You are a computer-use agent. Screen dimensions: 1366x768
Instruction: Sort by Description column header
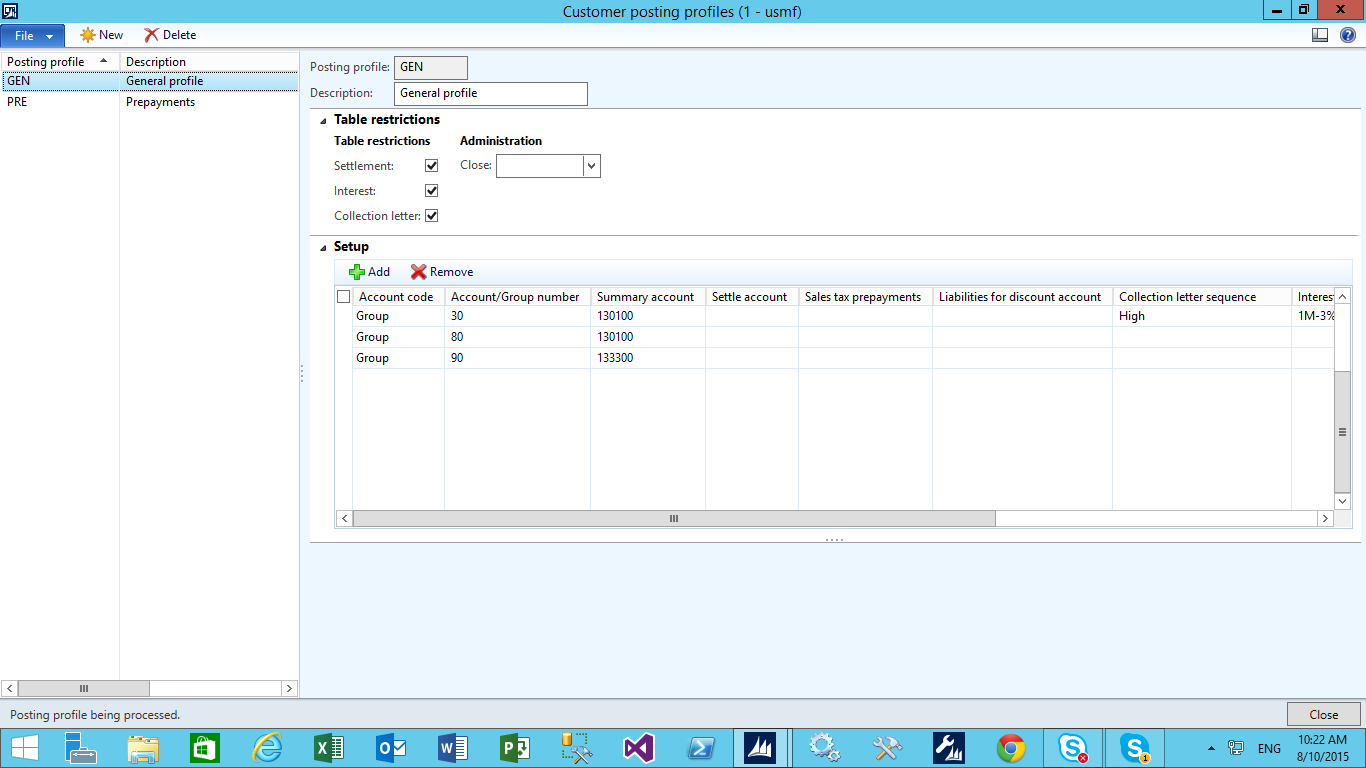(x=208, y=62)
